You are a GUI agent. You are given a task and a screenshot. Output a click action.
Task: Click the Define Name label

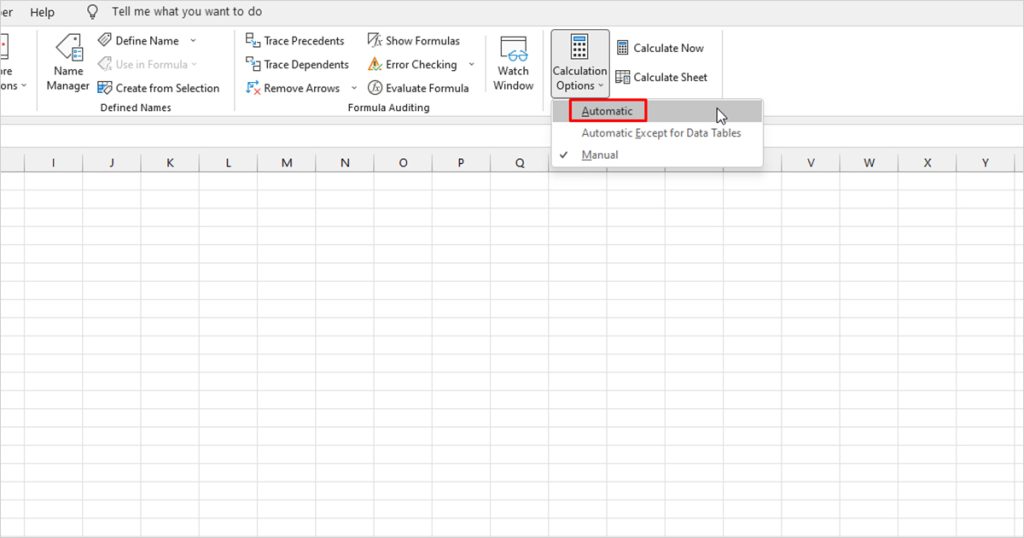[147, 40]
